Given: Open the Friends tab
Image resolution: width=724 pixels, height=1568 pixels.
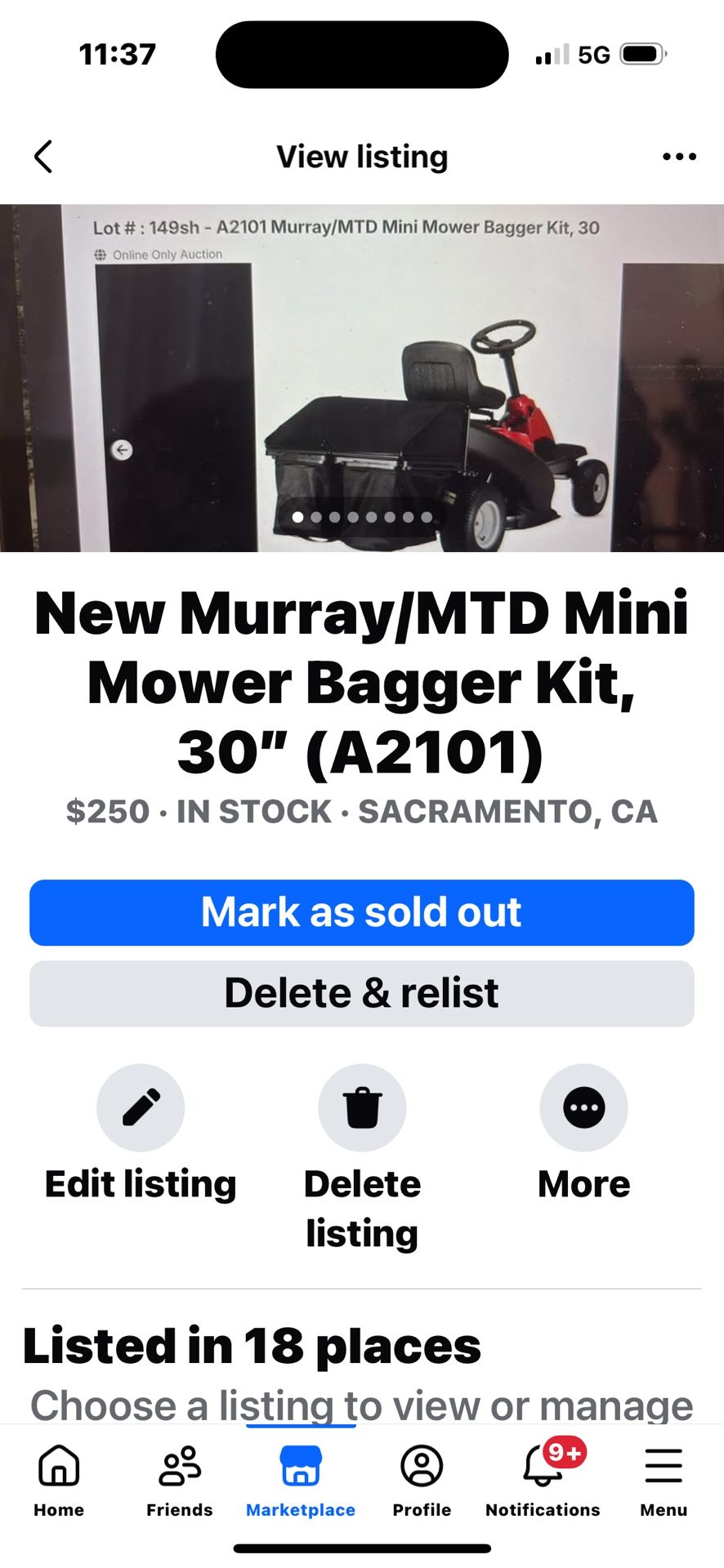Looking at the screenshot, I should tap(180, 1480).
